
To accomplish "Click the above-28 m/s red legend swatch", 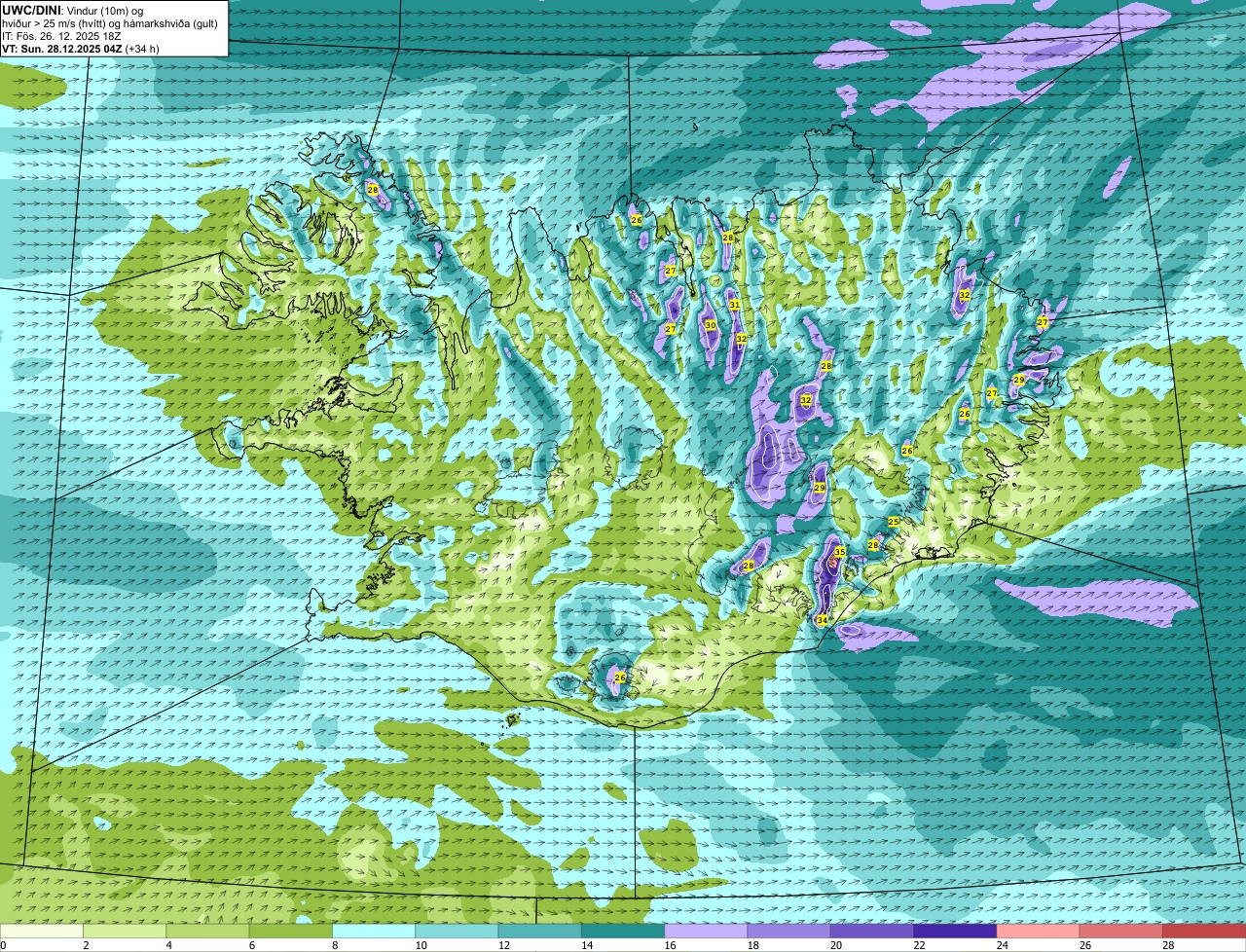I will pos(1204,932).
